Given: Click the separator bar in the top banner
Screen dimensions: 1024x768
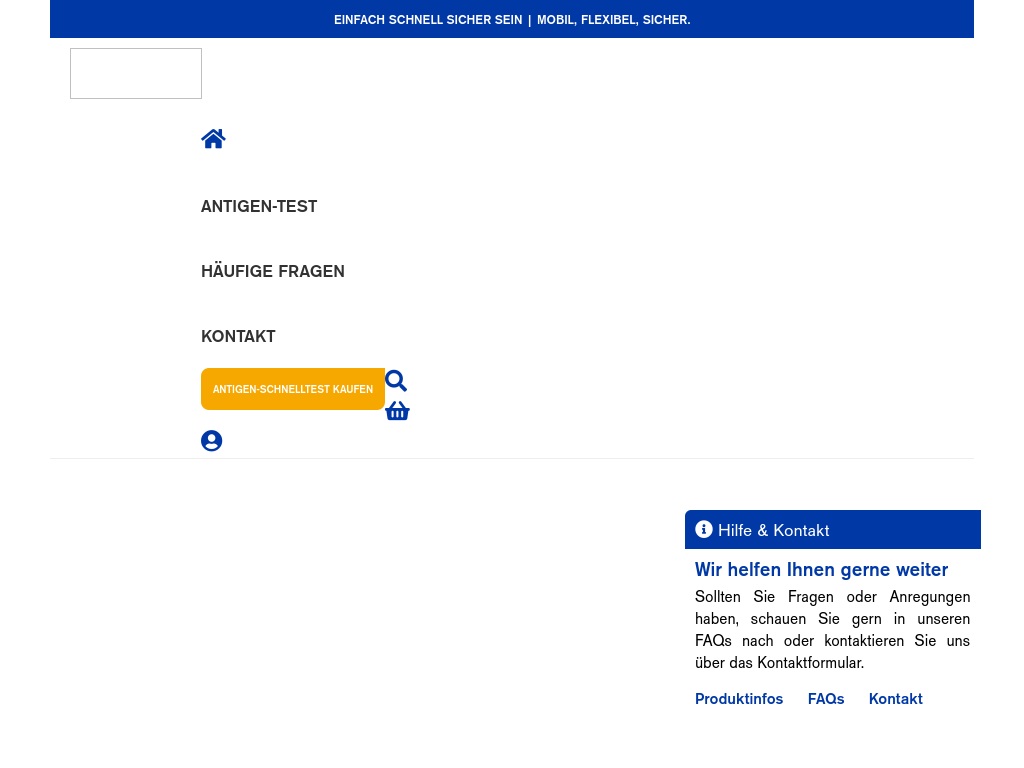Looking at the screenshot, I should tap(530, 20).
